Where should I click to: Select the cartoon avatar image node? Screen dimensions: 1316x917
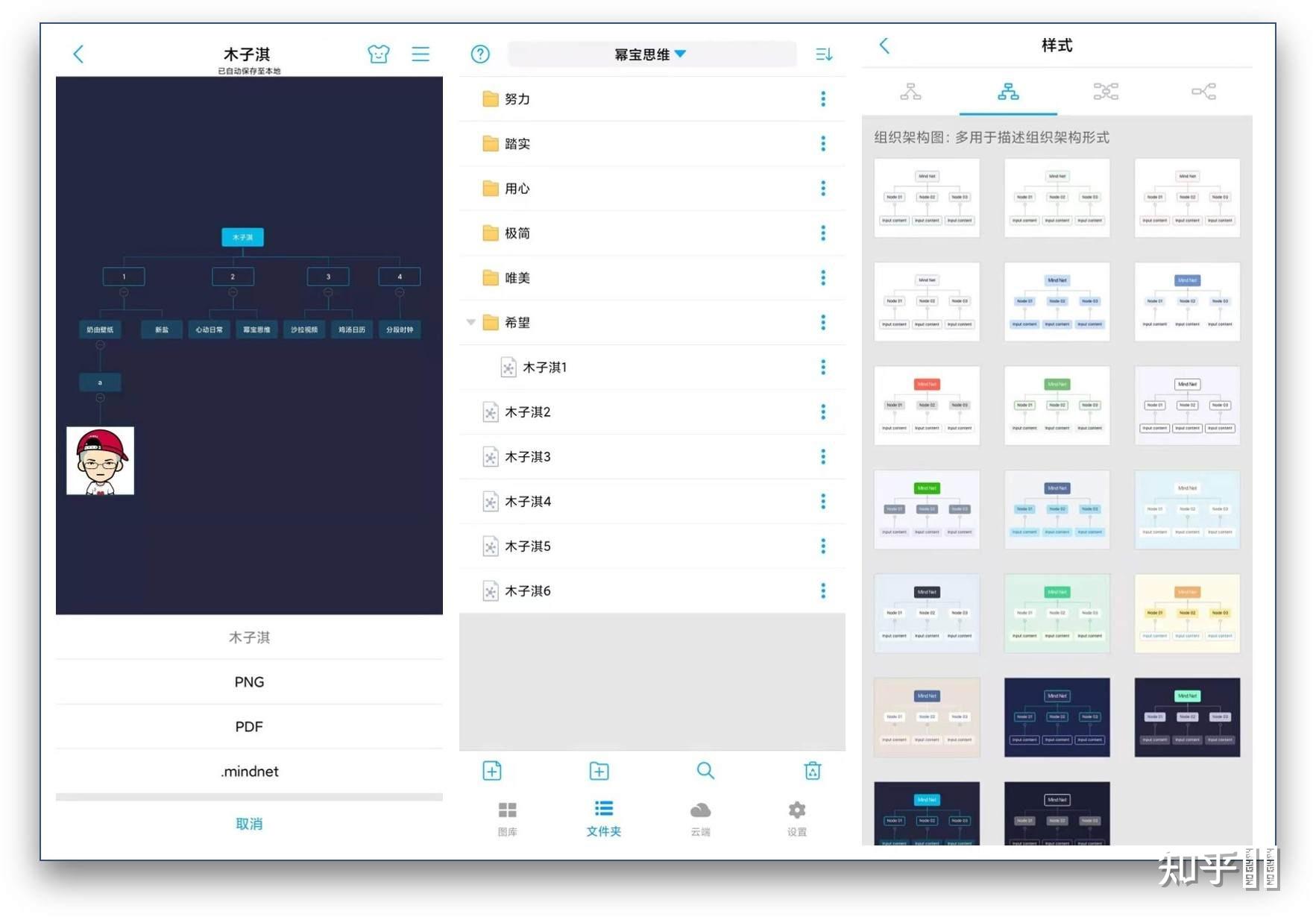(100, 461)
